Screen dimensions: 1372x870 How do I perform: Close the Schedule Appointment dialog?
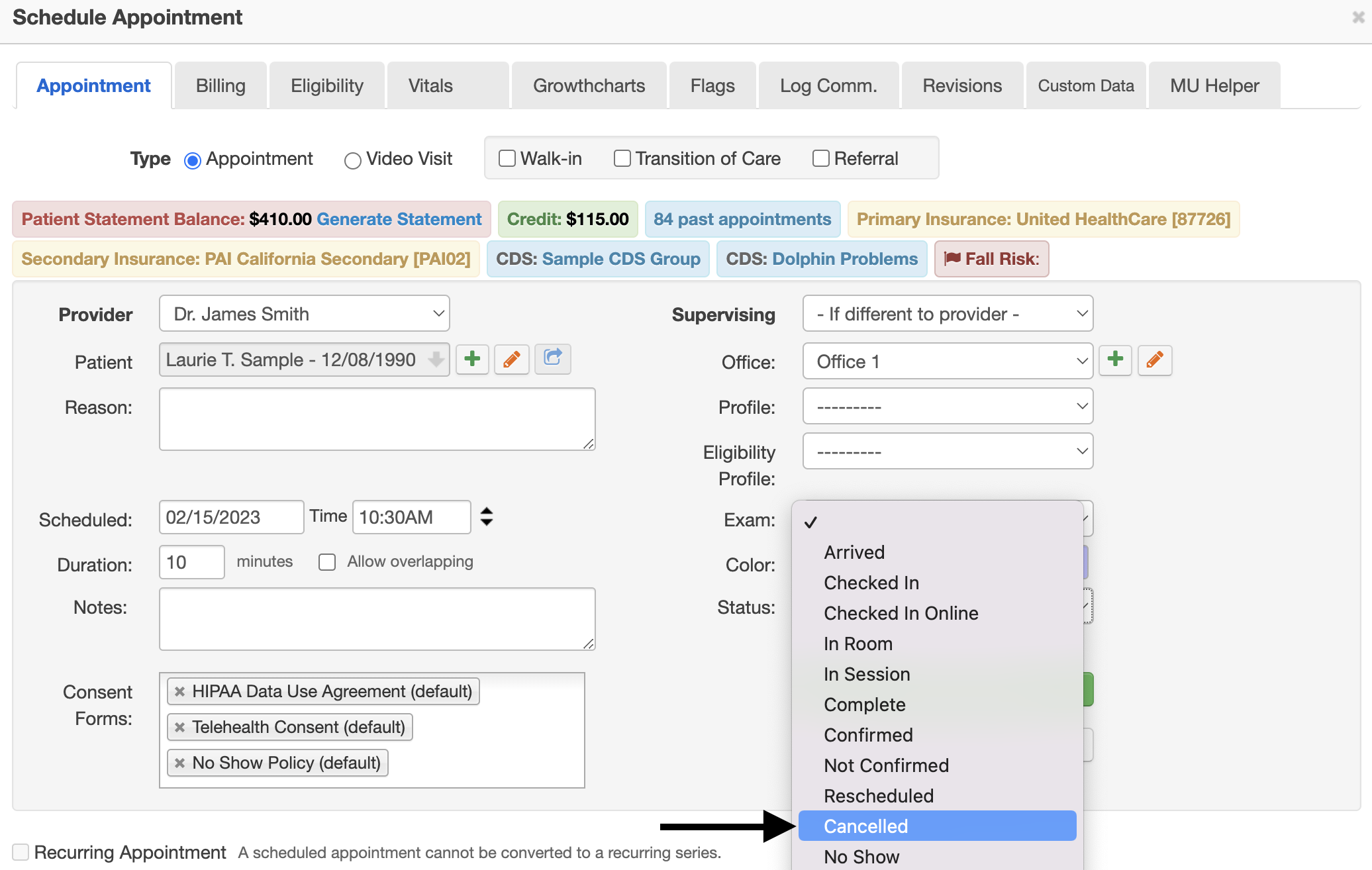click(1358, 18)
